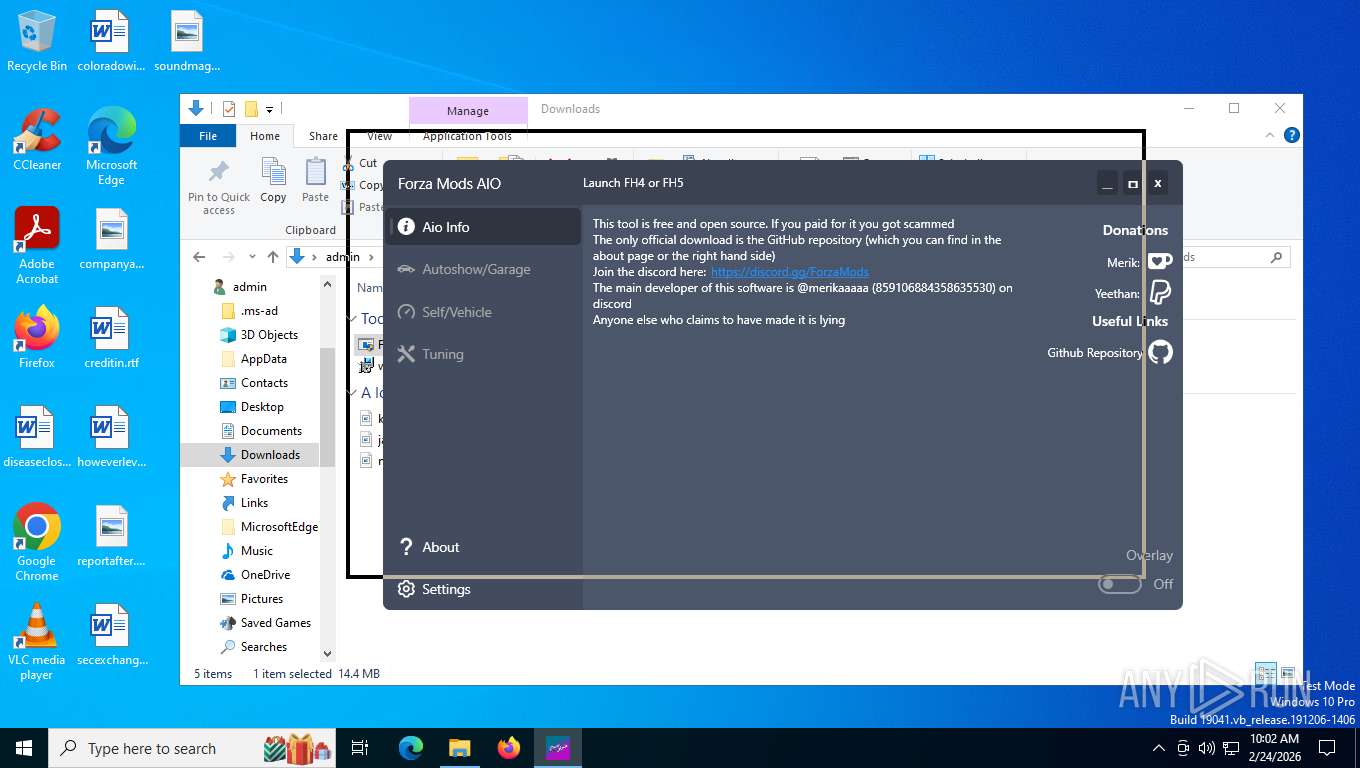
Task: Open Forza Mods Settings
Action: pos(483,589)
